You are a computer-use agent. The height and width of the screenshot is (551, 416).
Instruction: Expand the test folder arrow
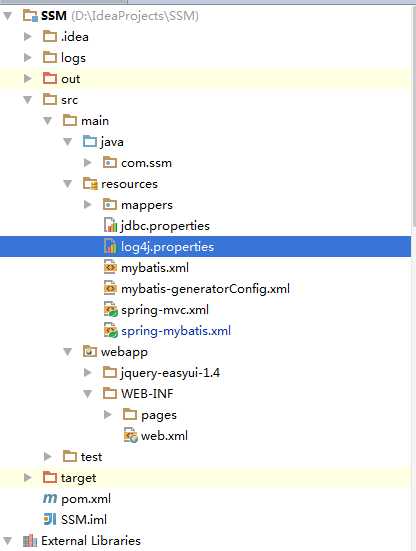(x=47, y=456)
